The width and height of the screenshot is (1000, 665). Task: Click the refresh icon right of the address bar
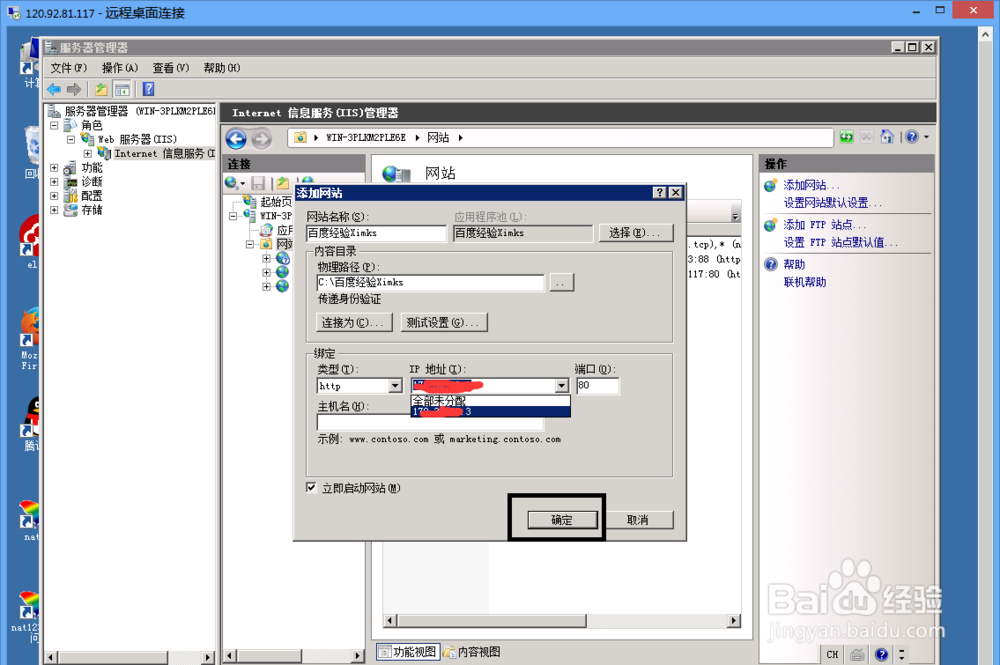point(849,137)
